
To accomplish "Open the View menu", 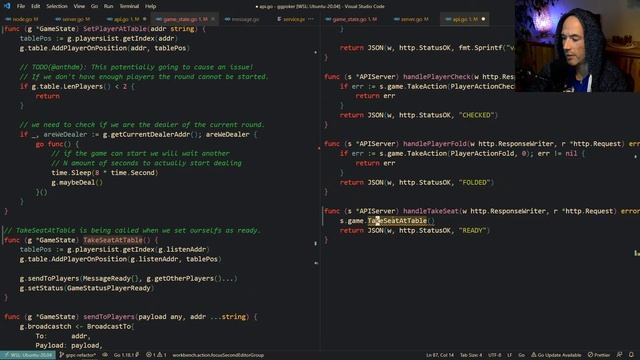I will 79,6.
